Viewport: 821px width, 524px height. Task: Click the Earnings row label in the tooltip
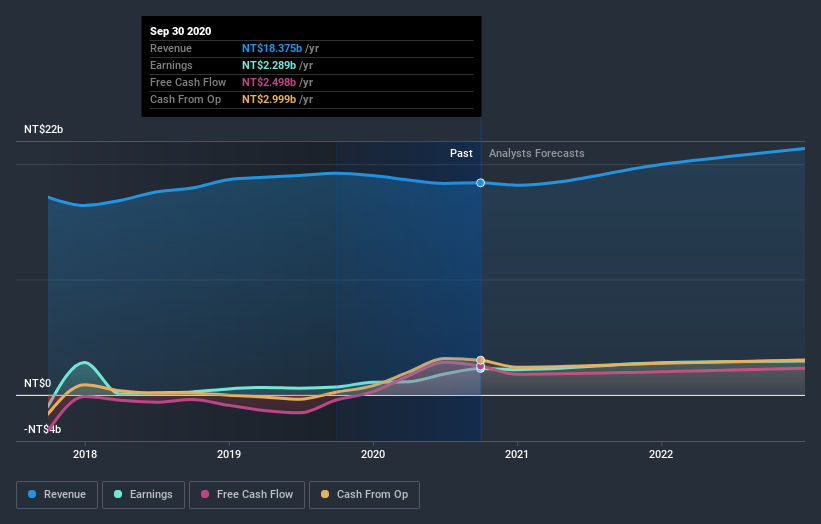[x=171, y=65]
